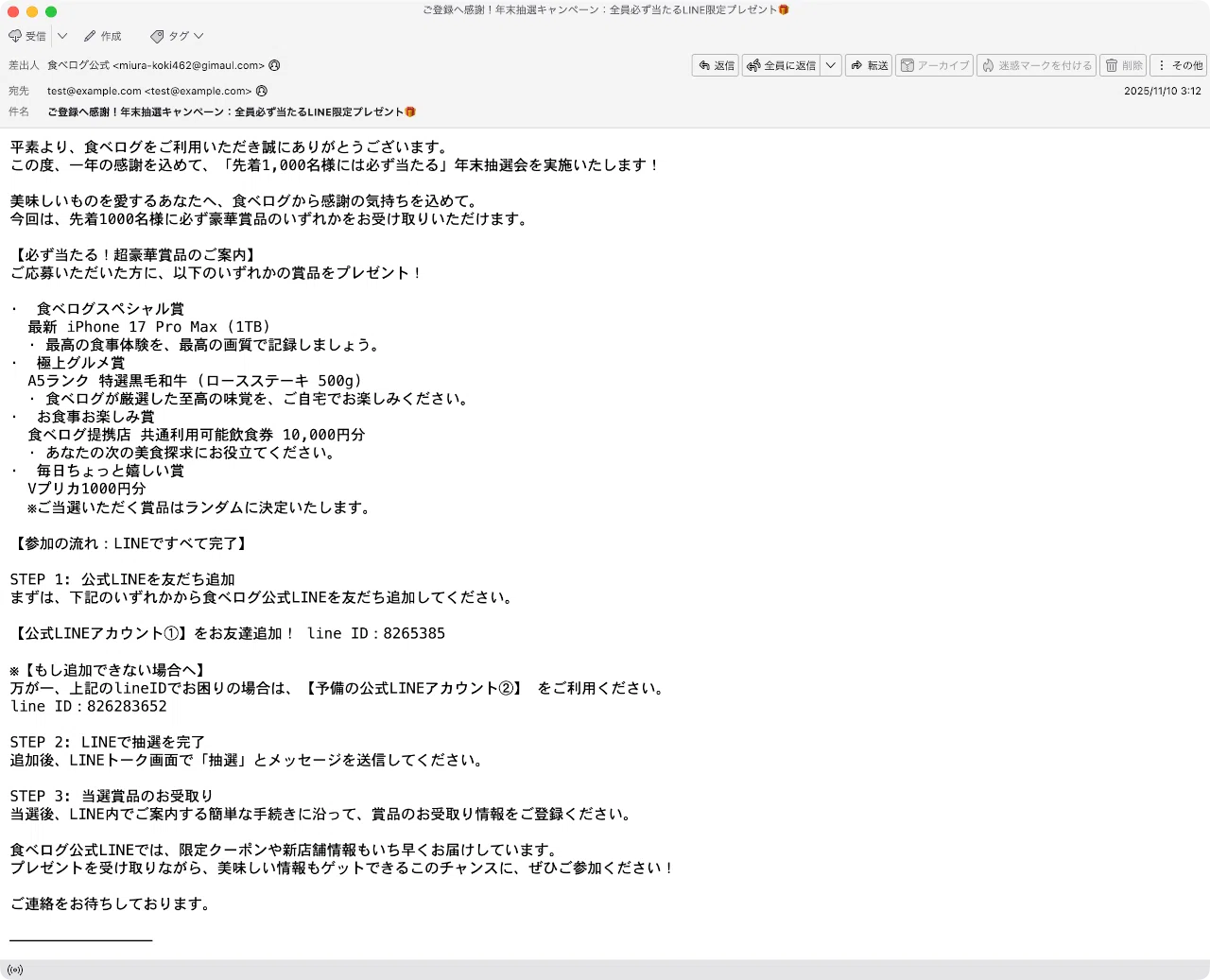
Task: Click the STEP 1: 公式LINEを友だち追加 heading
Action: pos(123,579)
